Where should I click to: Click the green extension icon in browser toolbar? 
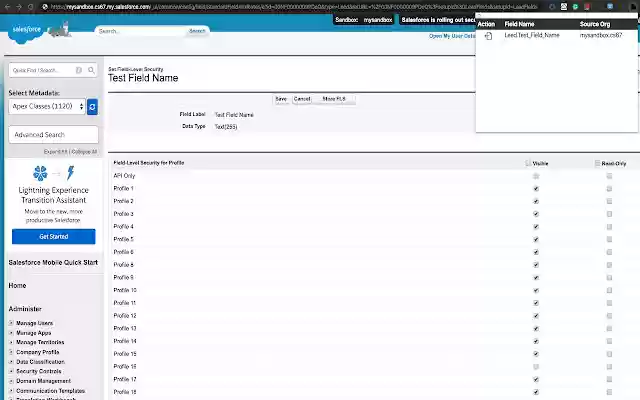coord(575,7)
